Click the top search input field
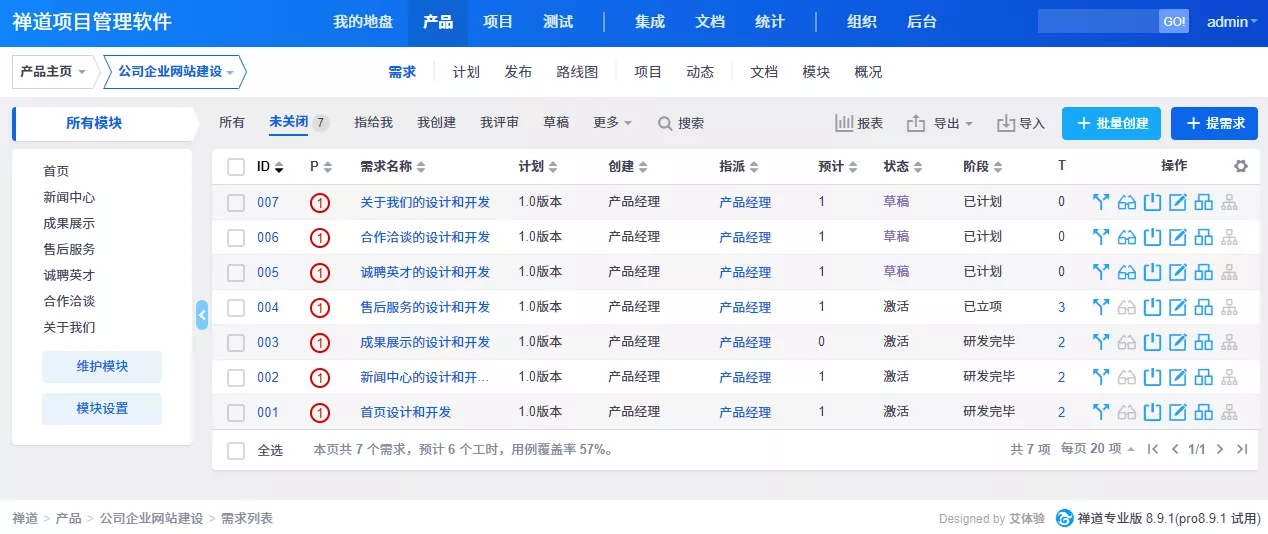This screenshot has width=1268, height=534. pyautogui.click(x=1098, y=22)
